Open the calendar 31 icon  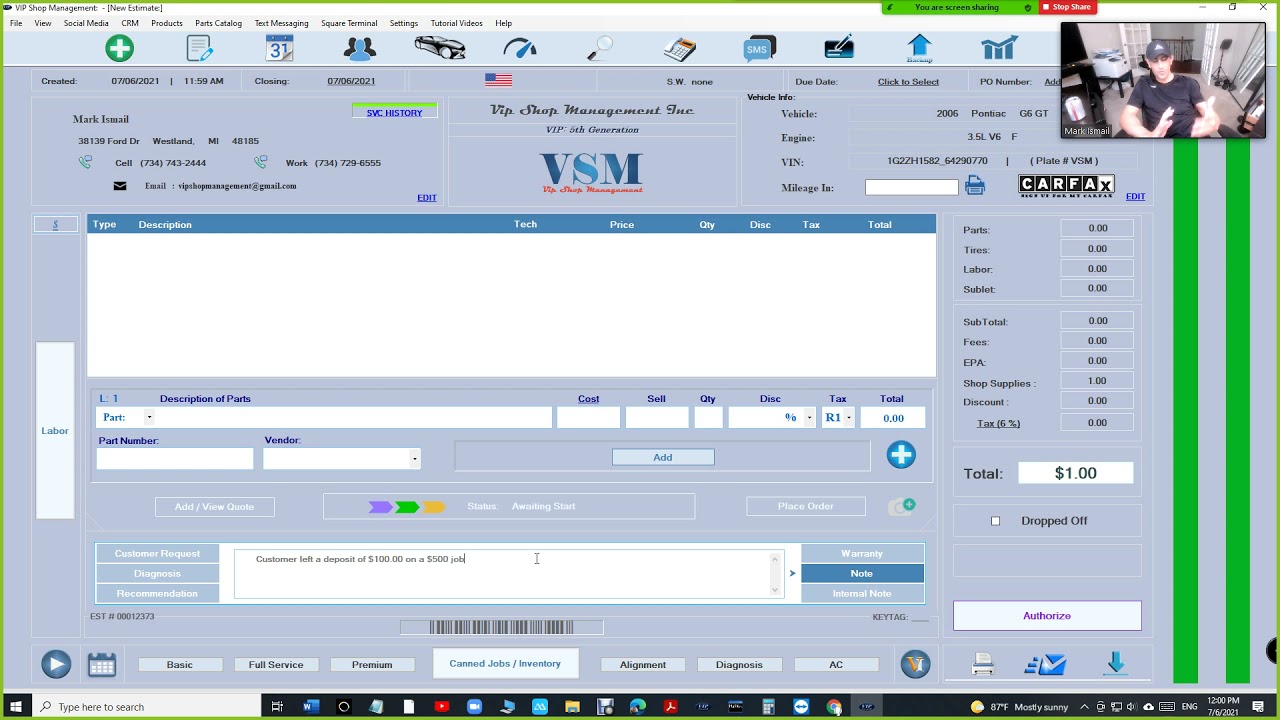[279, 48]
